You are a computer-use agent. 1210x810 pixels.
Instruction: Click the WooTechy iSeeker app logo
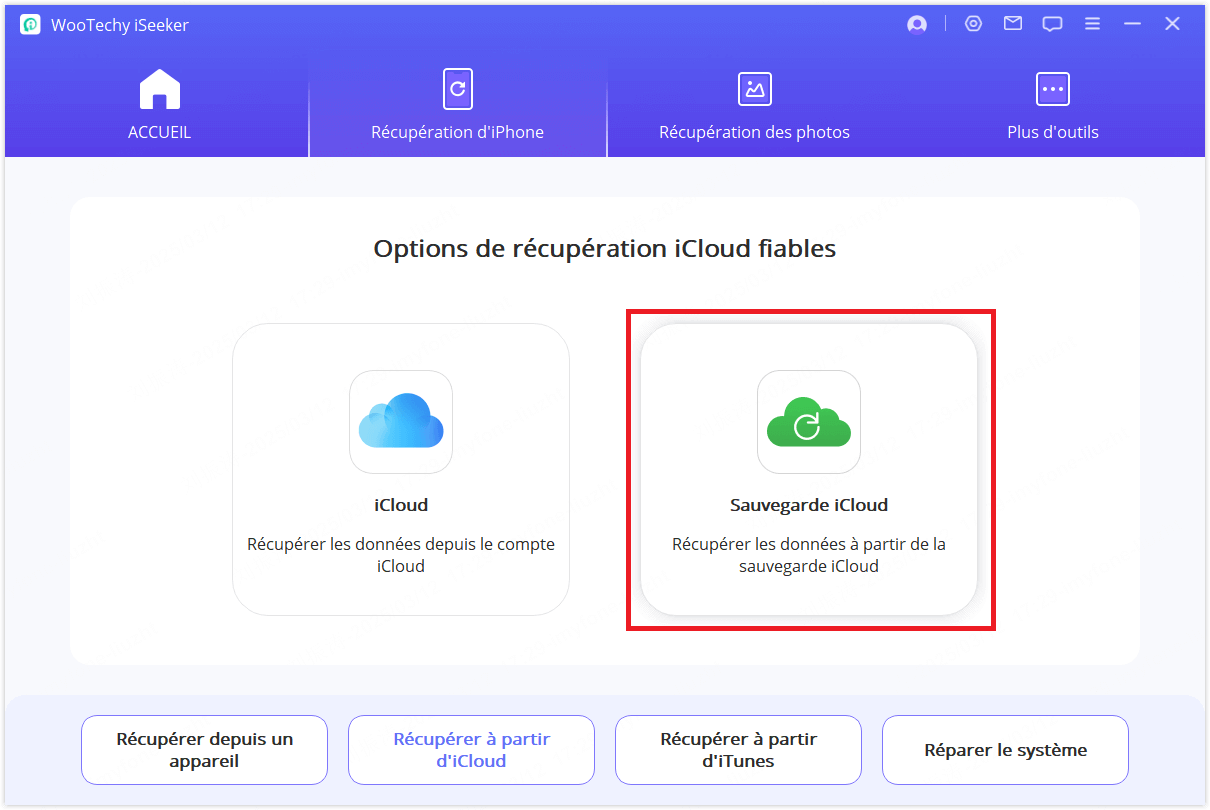(x=30, y=25)
